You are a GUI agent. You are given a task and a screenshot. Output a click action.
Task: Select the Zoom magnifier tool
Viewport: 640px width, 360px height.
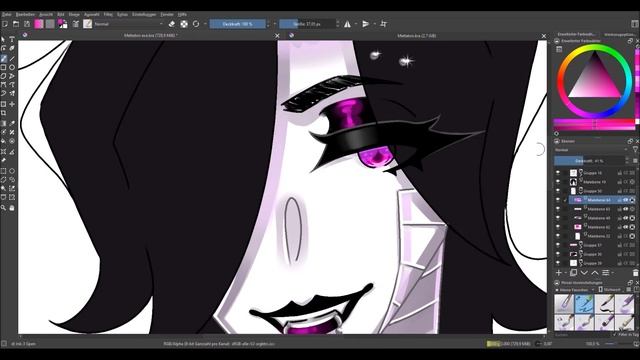coord(4,208)
